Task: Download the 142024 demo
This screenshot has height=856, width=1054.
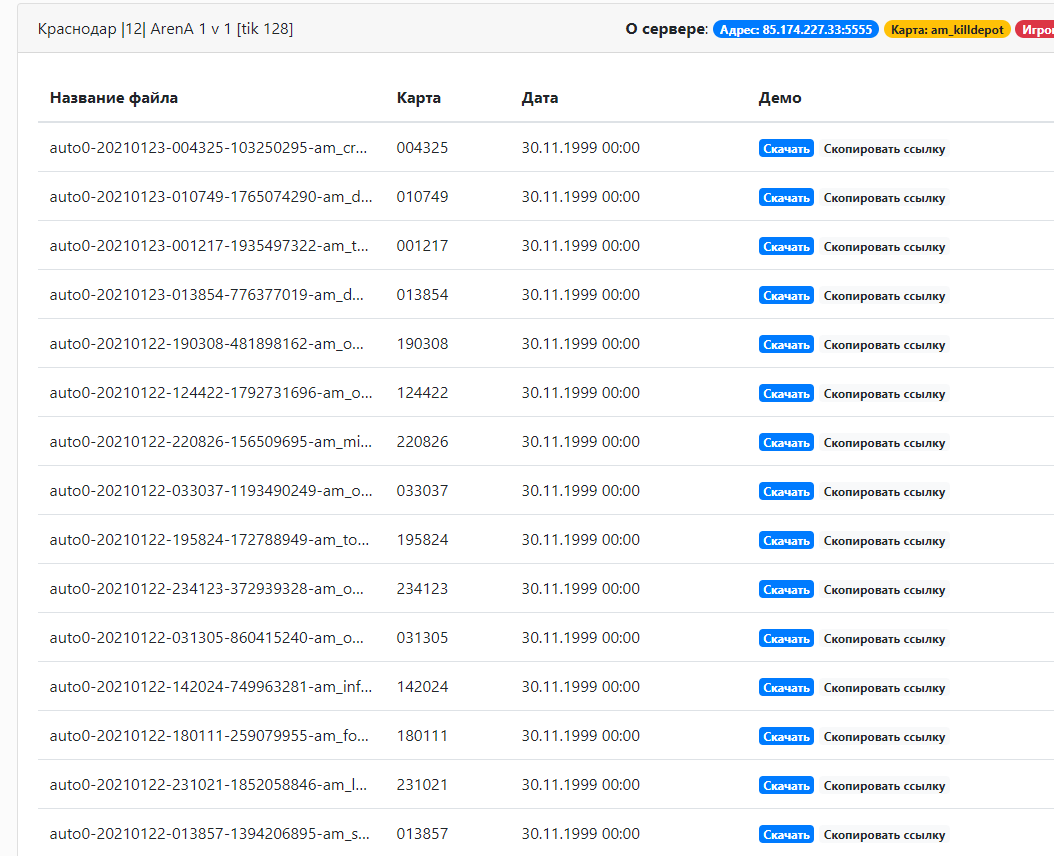Action: click(x=786, y=689)
